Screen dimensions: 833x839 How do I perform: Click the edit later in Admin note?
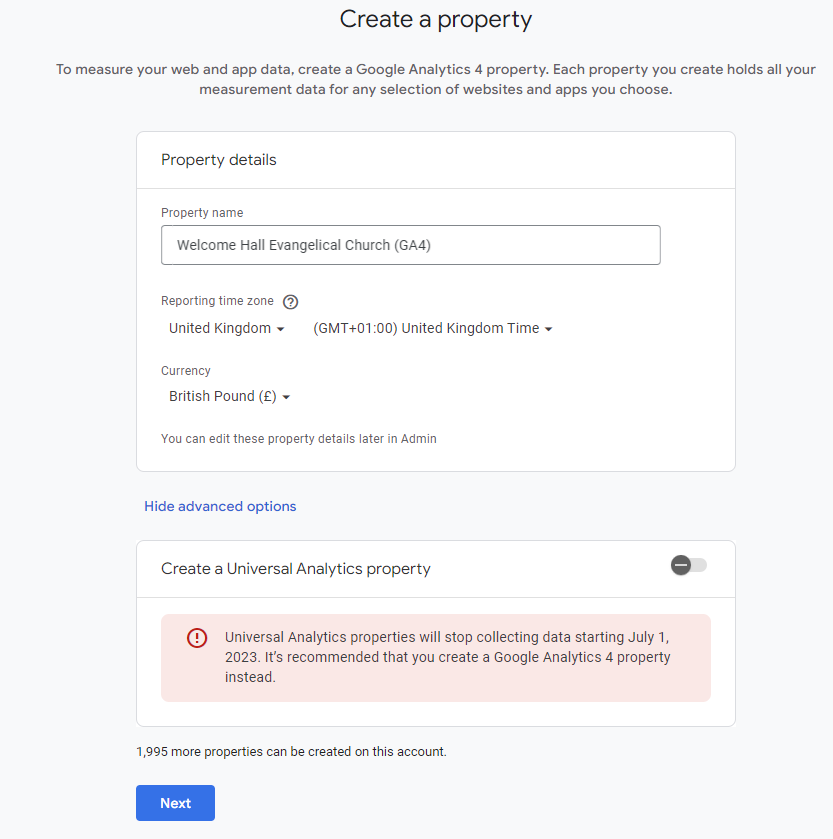(x=299, y=439)
